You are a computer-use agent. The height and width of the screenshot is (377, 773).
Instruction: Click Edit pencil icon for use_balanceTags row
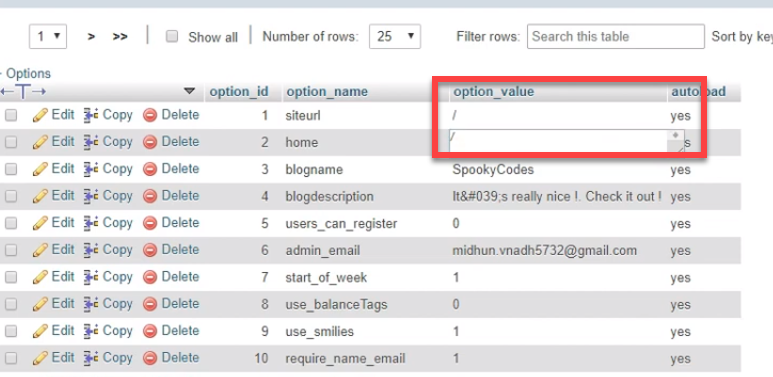coord(40,304)
